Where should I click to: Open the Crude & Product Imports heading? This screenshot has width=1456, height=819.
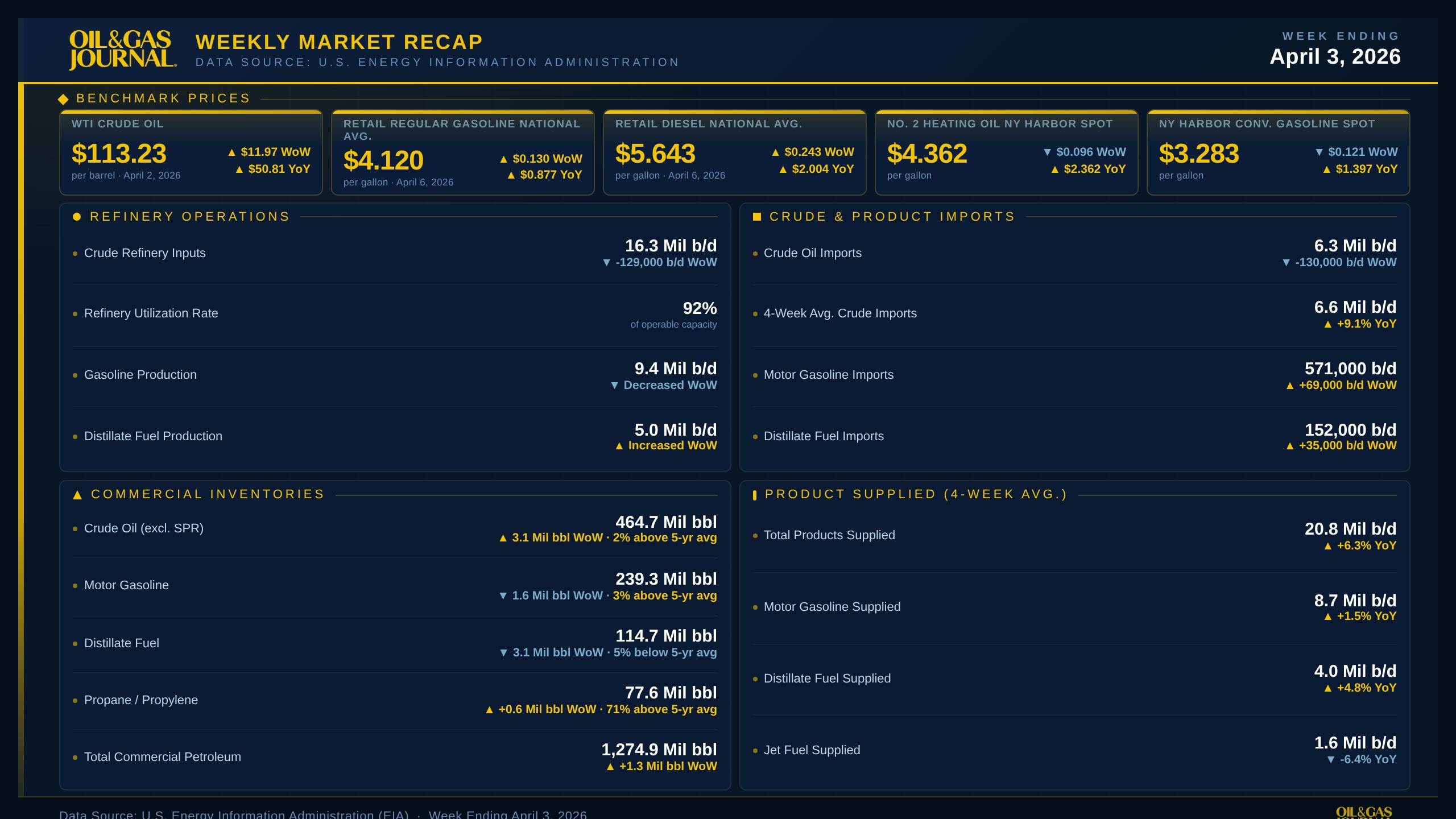(x=891, y=216)
